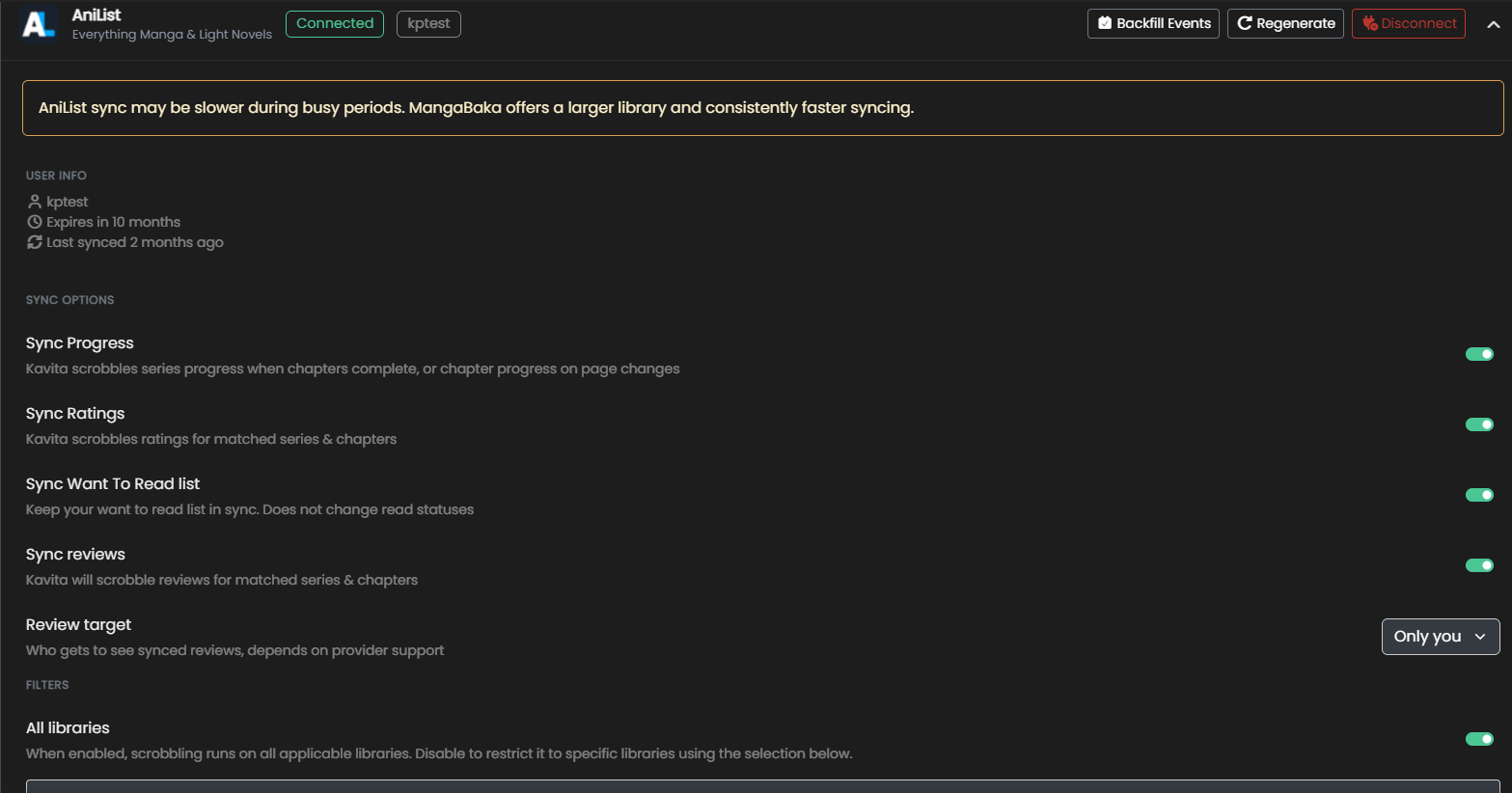Viewport: 1512px width, 793px height.
Task: Click the Everything Manga & Light Novels subtitle
Action: click(172, 35)
